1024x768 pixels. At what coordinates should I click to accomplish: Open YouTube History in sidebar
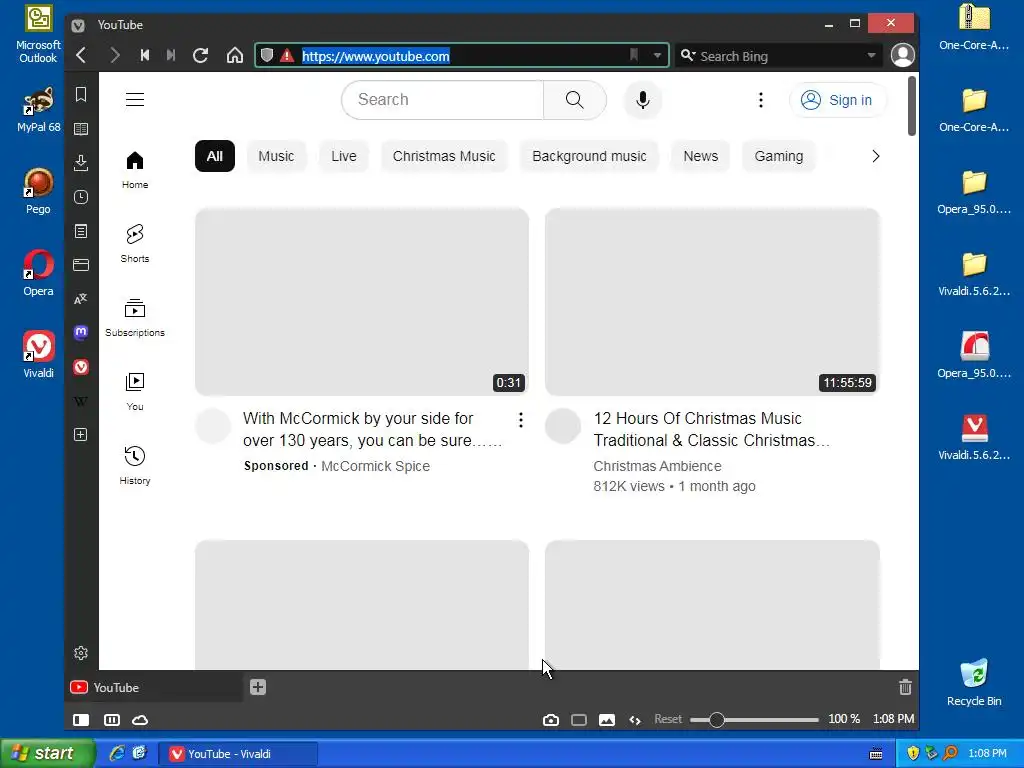point(135,465)
